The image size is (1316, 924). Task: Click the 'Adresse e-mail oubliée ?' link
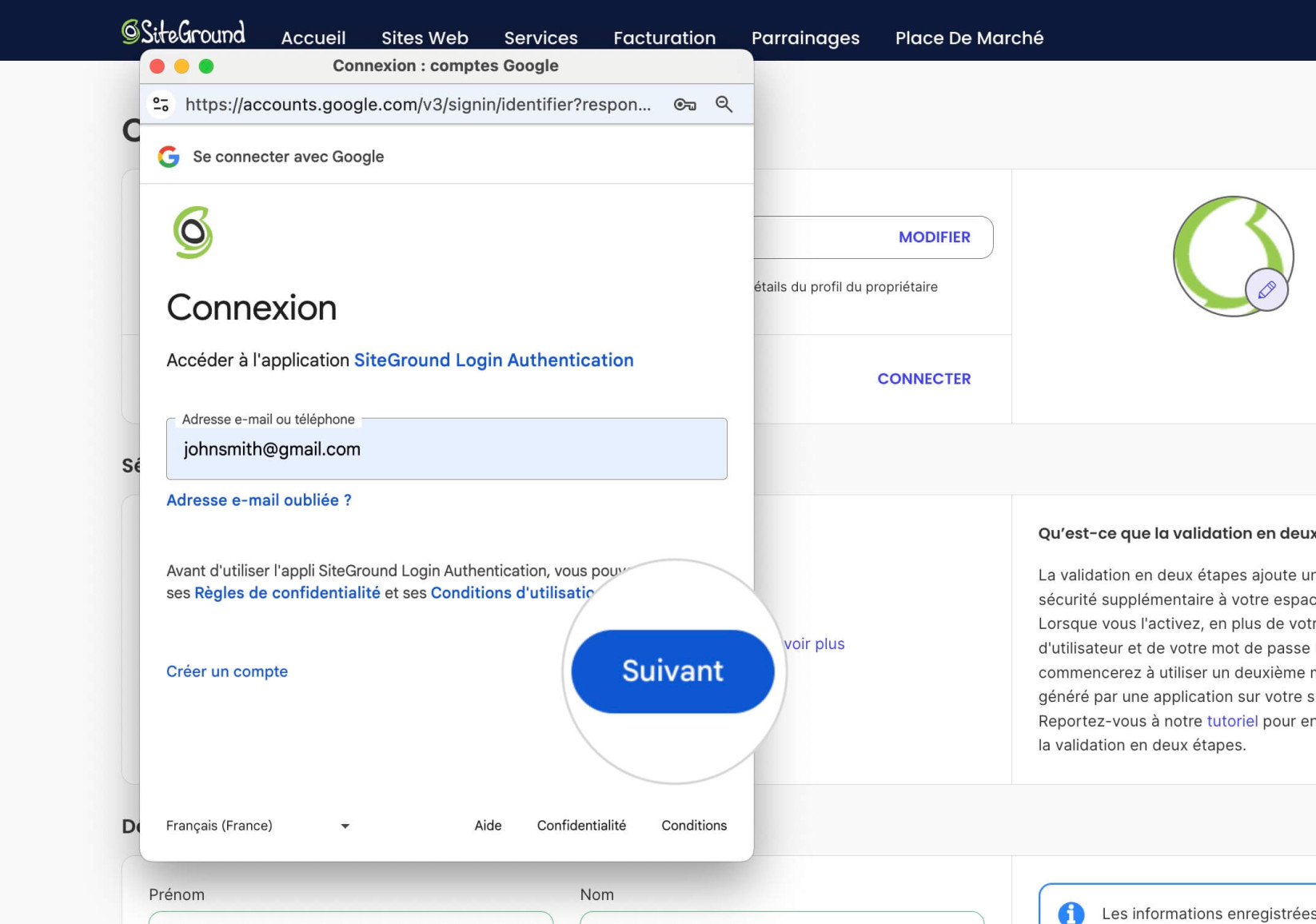(258, 500)
